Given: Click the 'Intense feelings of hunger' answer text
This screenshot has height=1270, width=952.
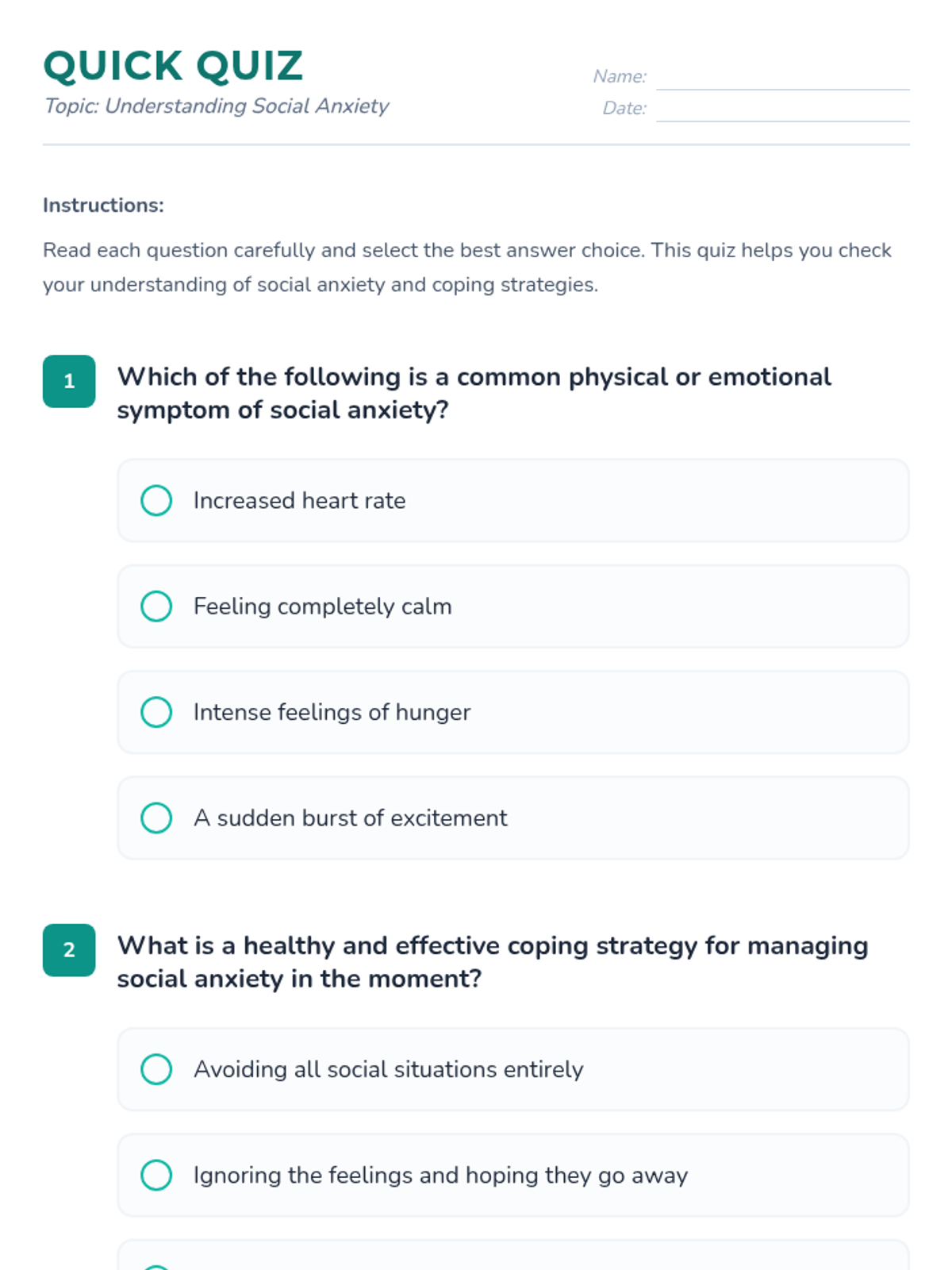Looking at the screenshot, I should (x=332, y=712).
